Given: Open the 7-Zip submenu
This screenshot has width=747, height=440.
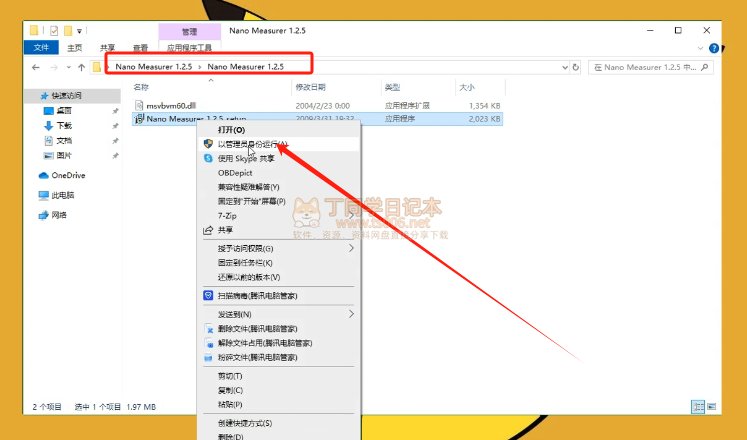Looking at the screenshot, I should (x=279, y=216).
